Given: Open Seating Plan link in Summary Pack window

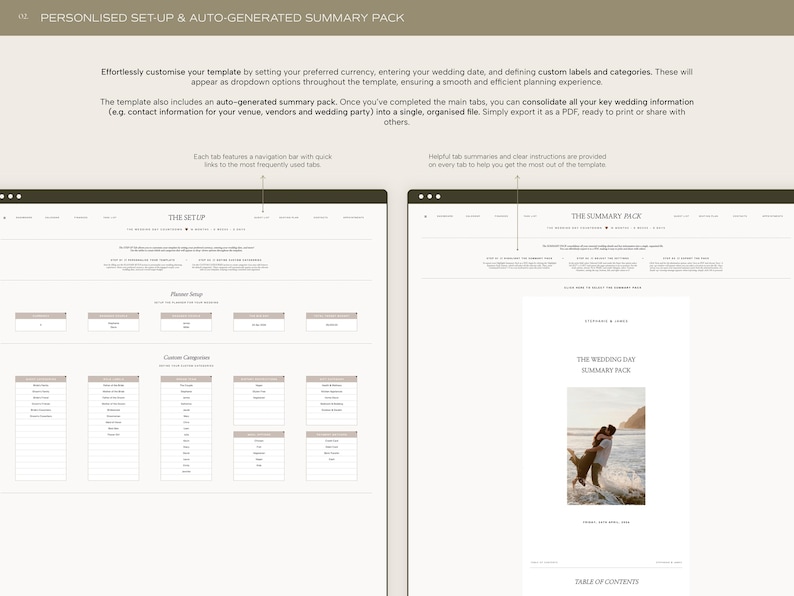Looking at the screenshot, I should (708, 216).
